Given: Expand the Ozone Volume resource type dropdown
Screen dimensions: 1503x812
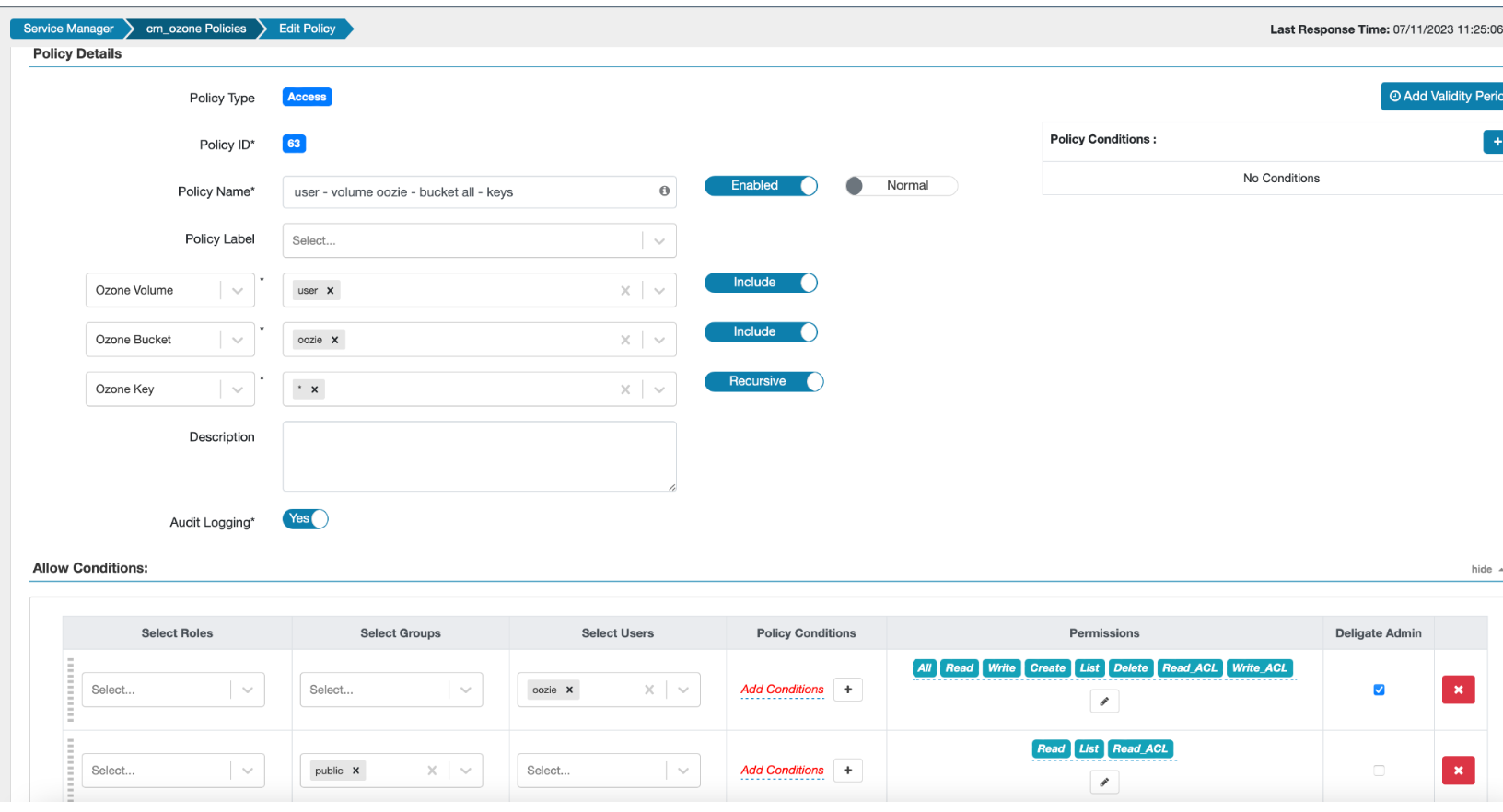Looking at the screenshot, I should (238, 291).
